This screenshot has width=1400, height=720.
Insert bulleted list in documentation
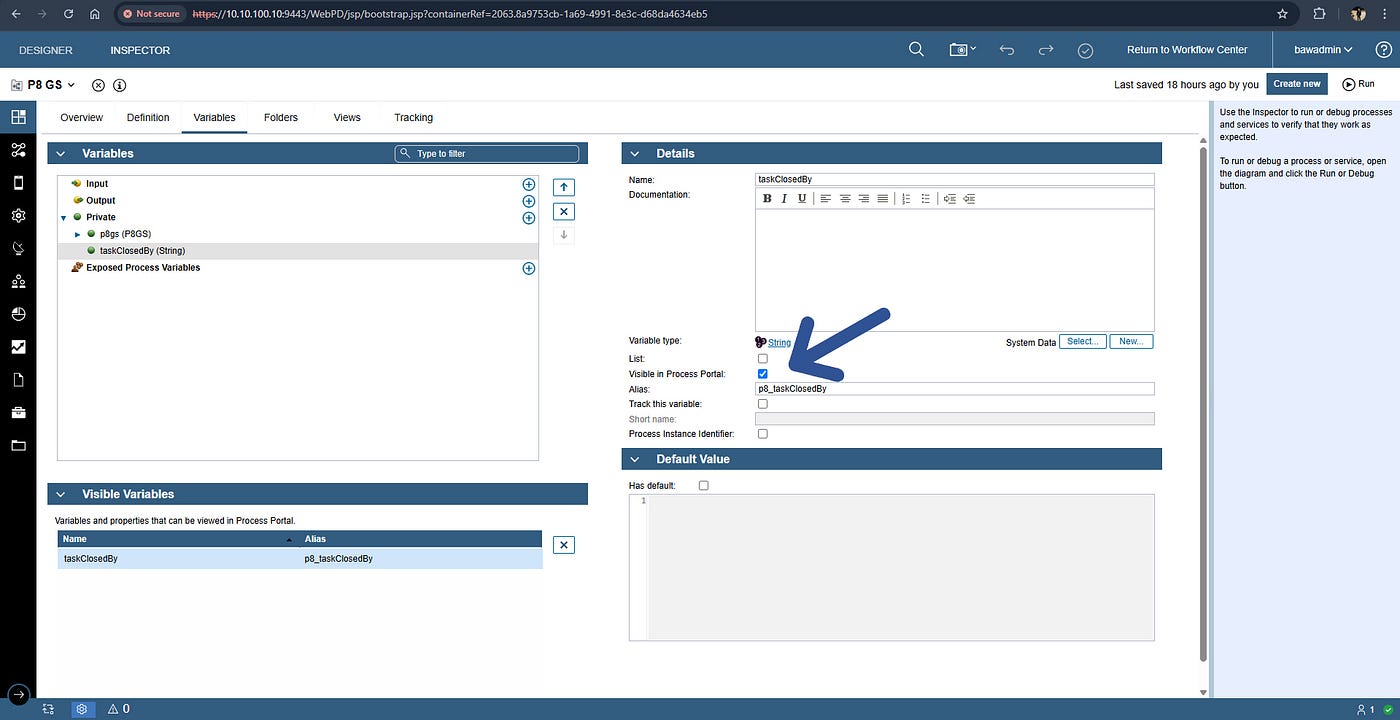tap(925, 199)
